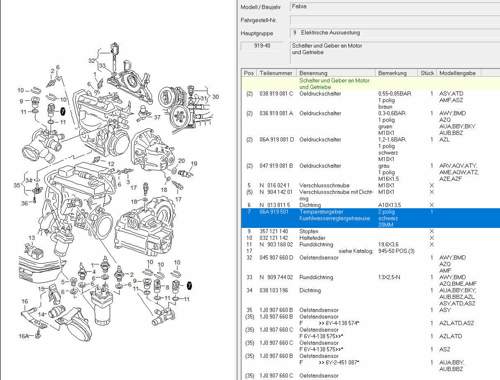Open the Hauptgruppe field Elektrische Ausrüstung
Screen dimensions: 500x380
[x=395, y=33]
